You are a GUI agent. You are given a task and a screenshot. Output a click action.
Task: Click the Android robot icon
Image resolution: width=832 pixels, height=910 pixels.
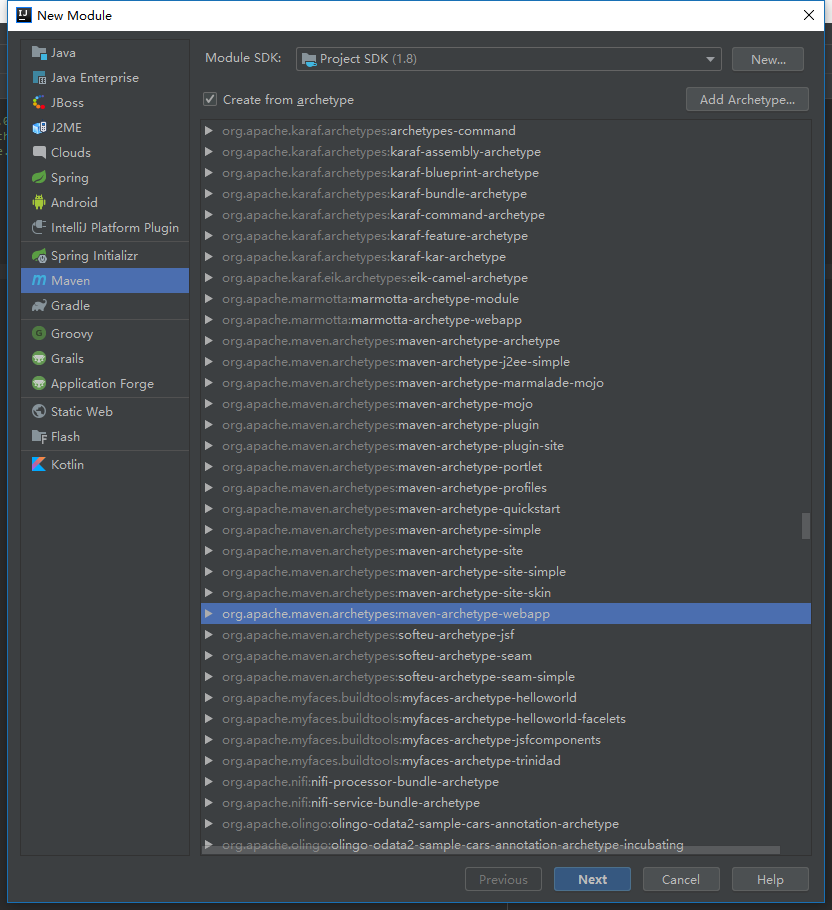pos(39,203)
